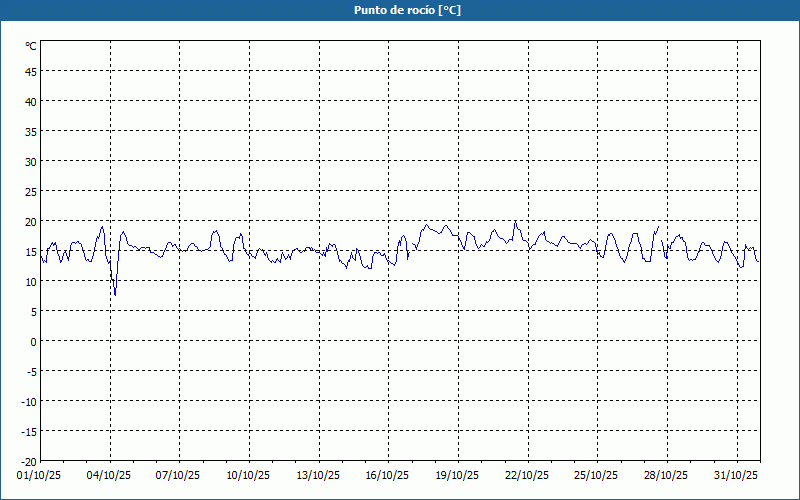Click the 25 y-axis tick label
This screenshot has height=500, width=800.
click(x=30, y=191)
